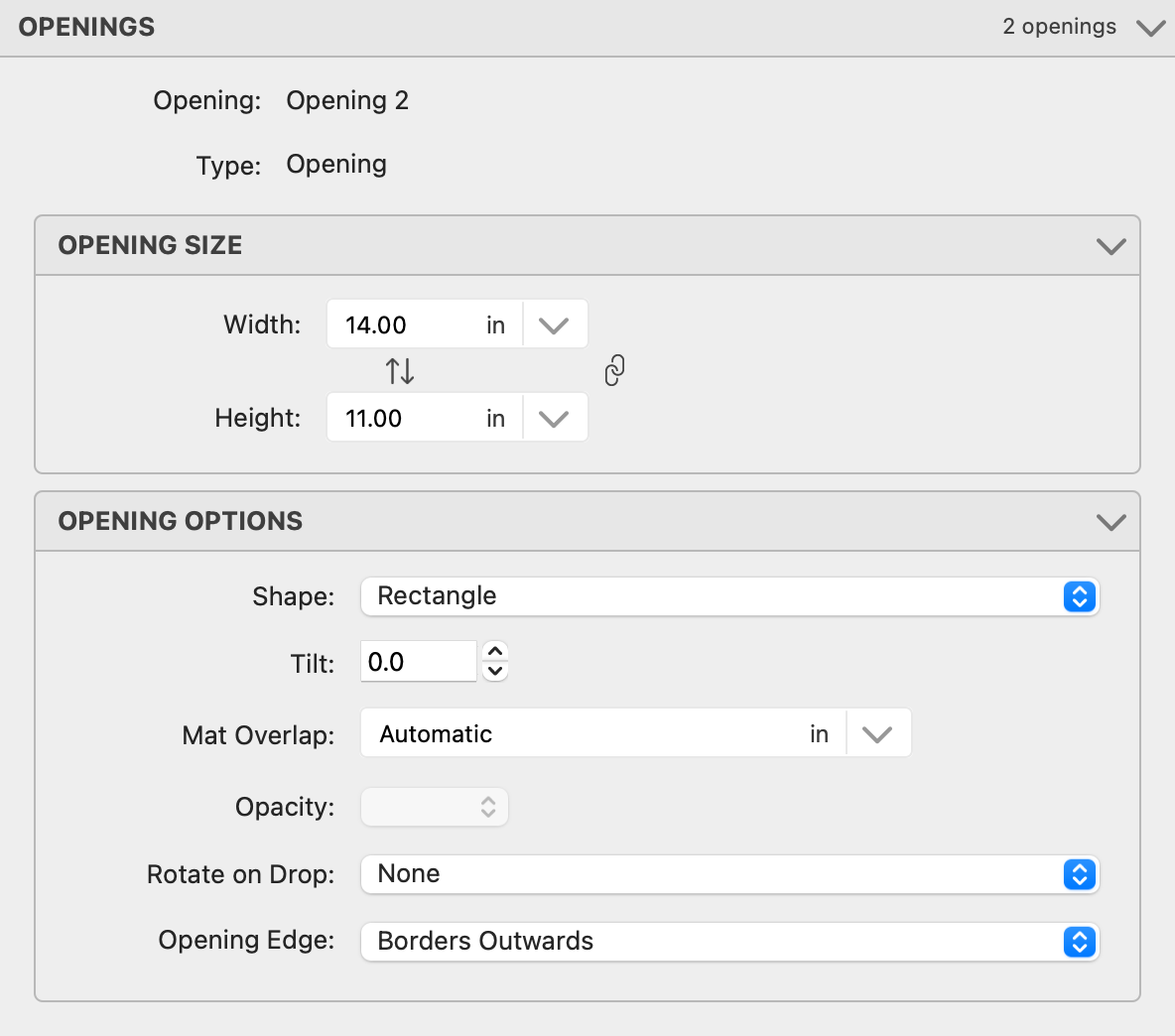Collapse the Opening Options section
The height and width of the screenshot is (1036, 1175).
pyautogui.click(x=1110, y=522)
